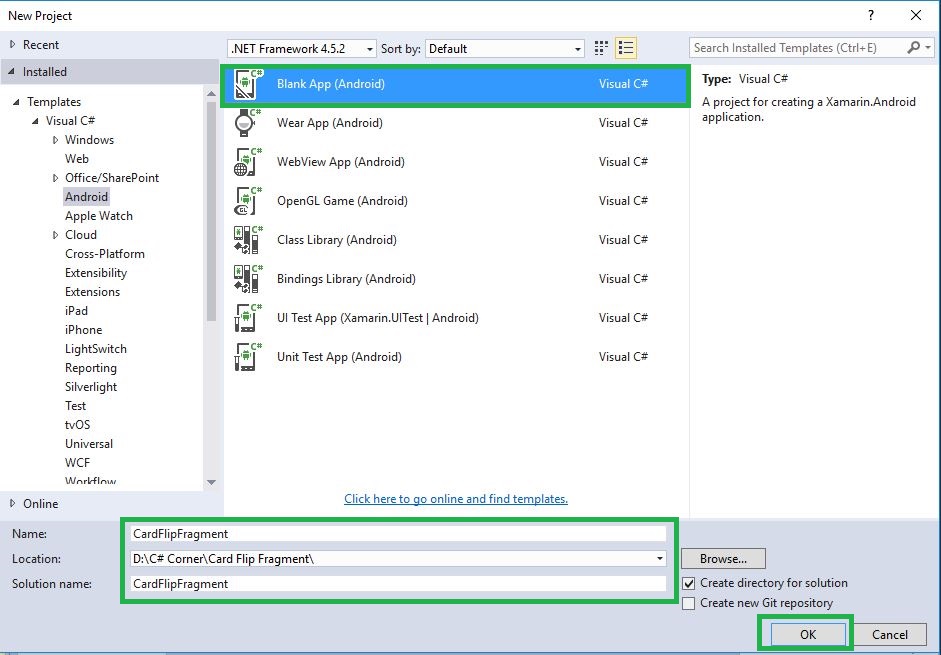Select the Silverlight category
Viewport: 941px width, 655px height.
click(91, 387)
